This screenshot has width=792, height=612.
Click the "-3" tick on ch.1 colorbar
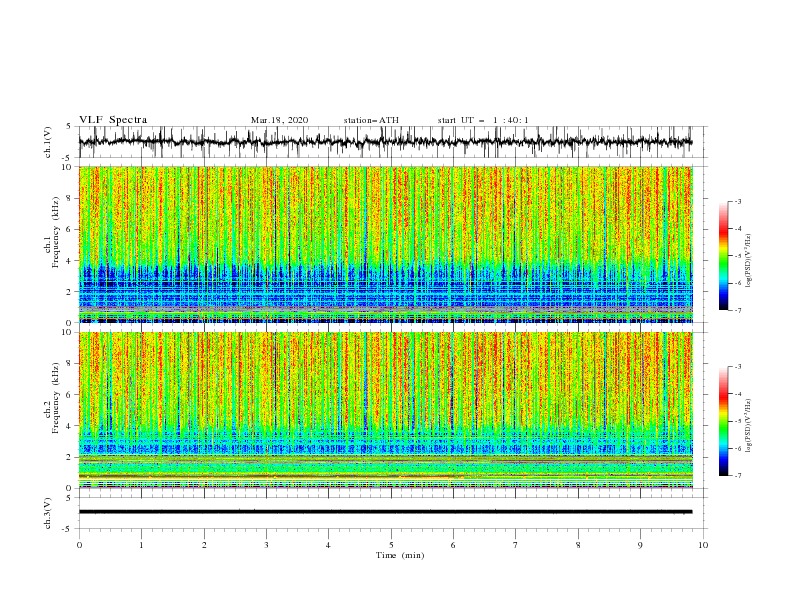(738, 201)
